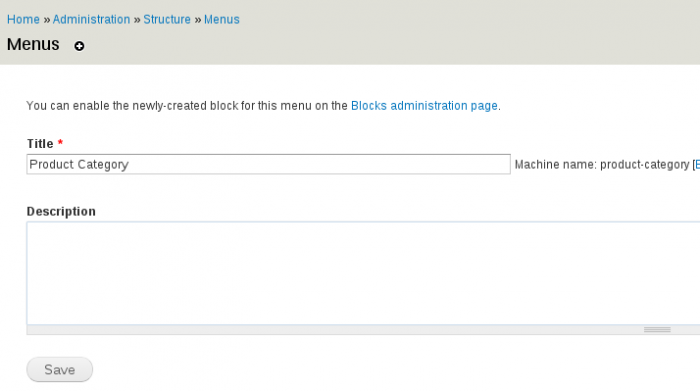Screen dimensions: 700x391
Task: Click the Title field label
Action: (x=40, y=144)
